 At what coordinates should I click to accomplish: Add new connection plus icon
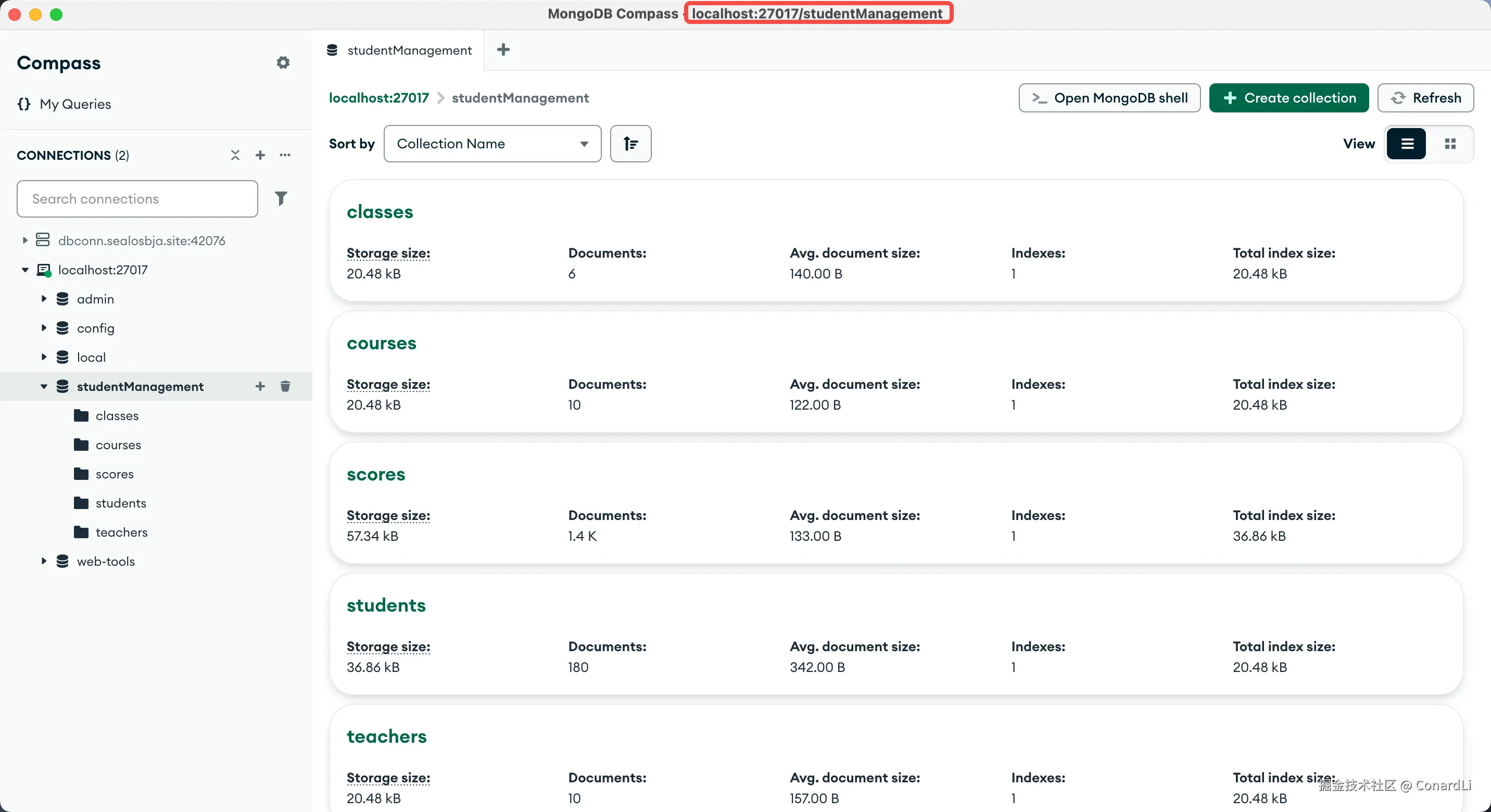260,155
